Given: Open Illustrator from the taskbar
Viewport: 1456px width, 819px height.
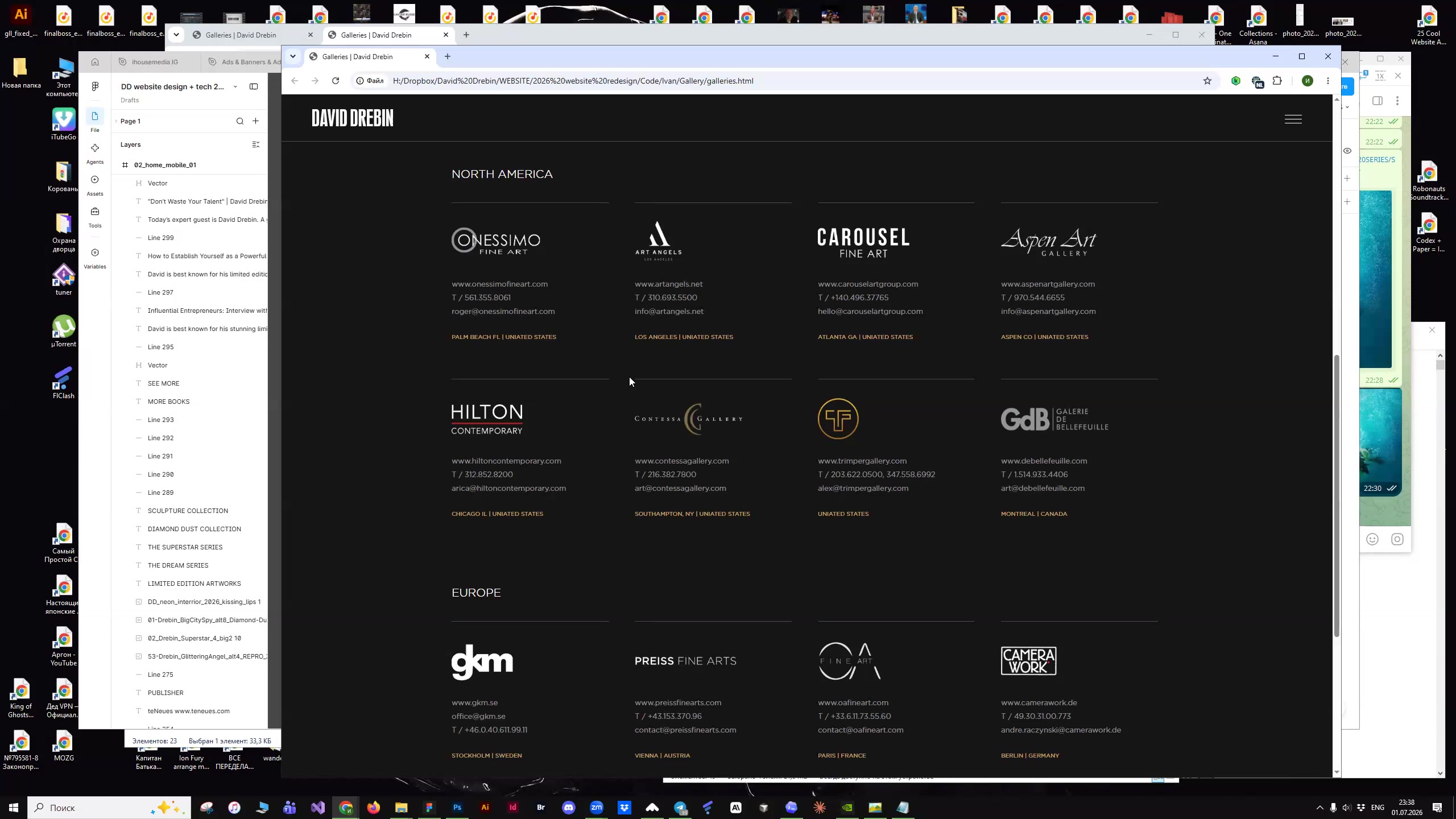Looking at the screenshot, I should click(485, 807).
